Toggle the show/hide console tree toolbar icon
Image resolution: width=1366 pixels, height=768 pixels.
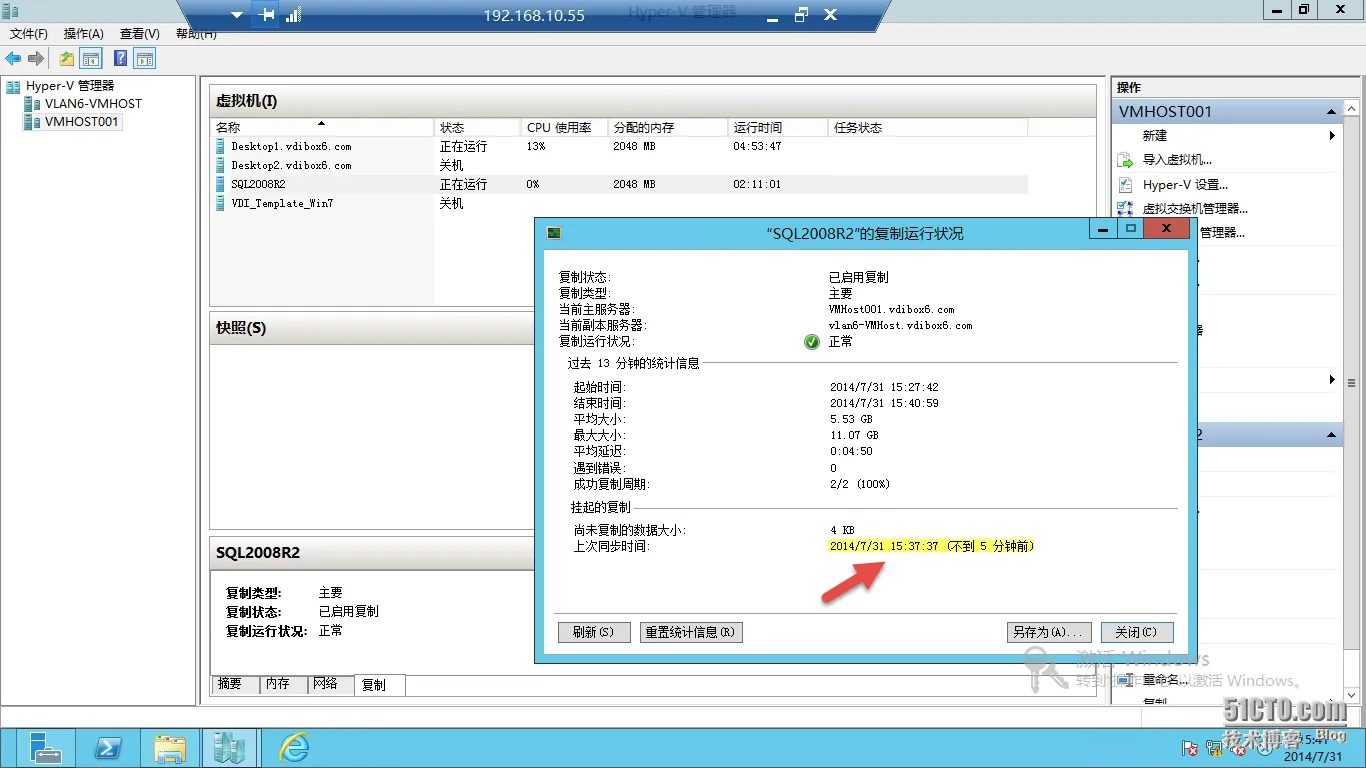91,59
